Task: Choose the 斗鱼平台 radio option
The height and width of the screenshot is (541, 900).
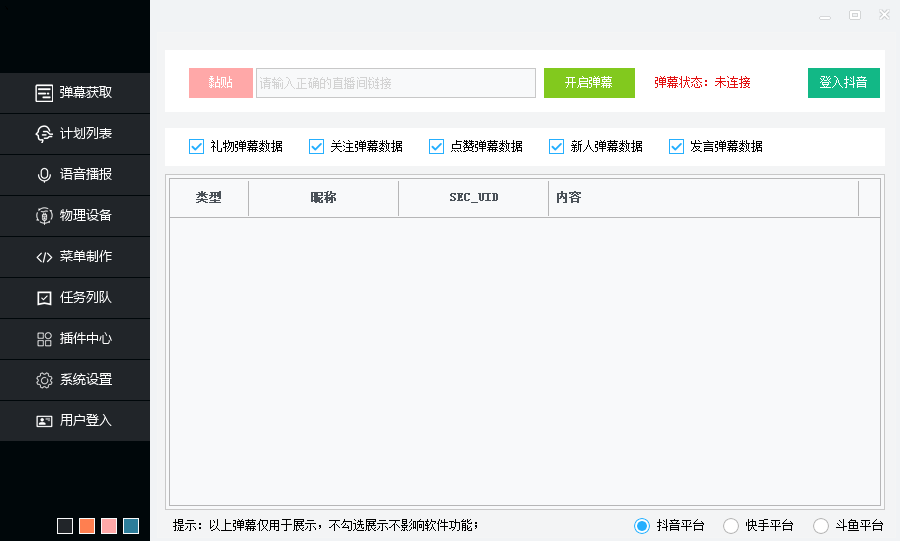Action: 821,526
